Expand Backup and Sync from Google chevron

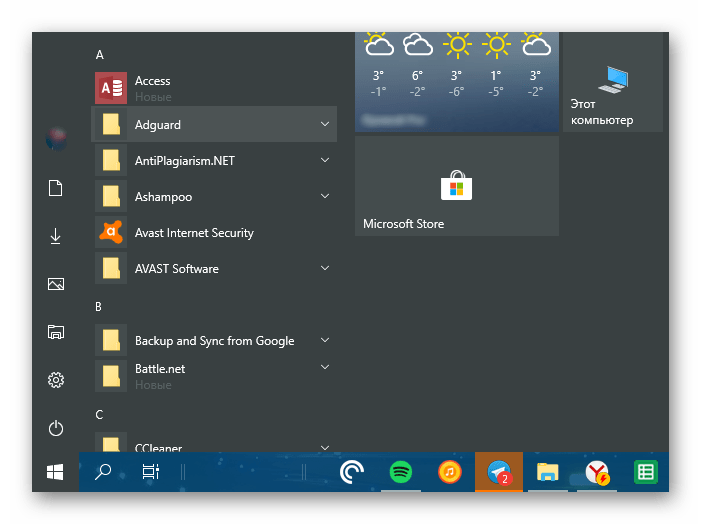click(325, 340)
